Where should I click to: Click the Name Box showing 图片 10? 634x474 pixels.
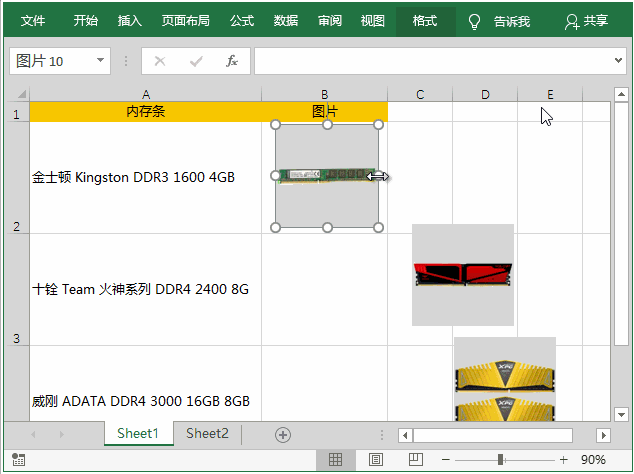[53, 61]
